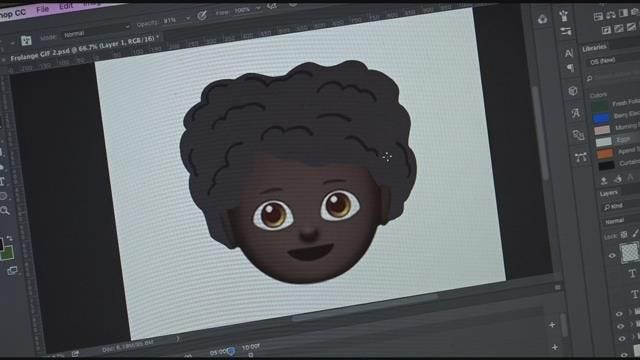Select the pale Eggs library color swatch
Image resolution: width=640 pixels, height=360 pixels.
click(604, 142)
